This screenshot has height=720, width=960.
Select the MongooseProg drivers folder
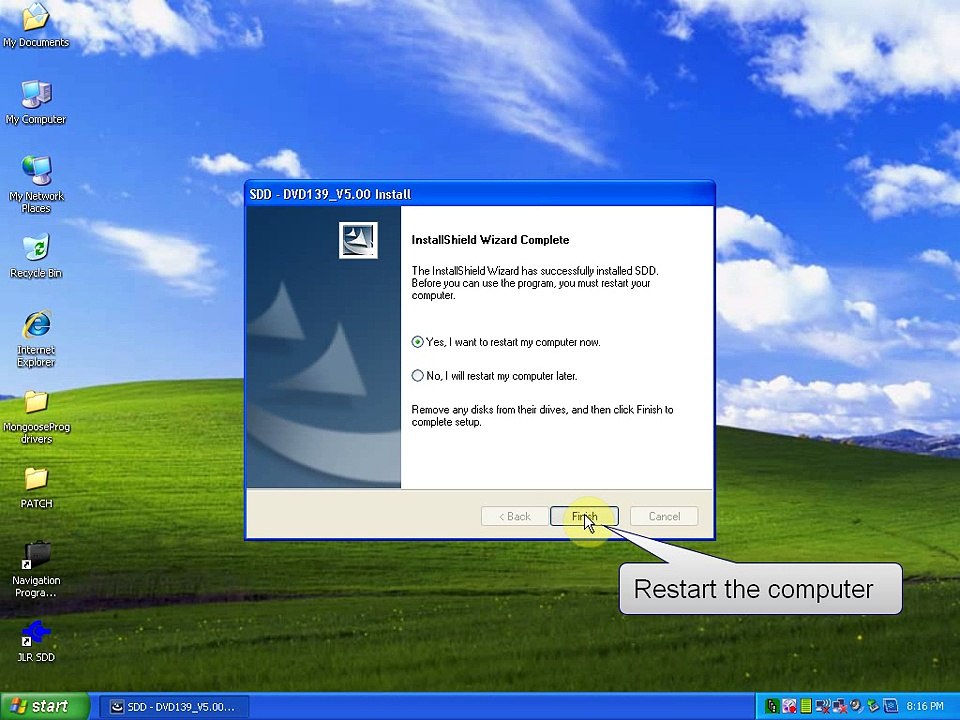coord(36,416)
